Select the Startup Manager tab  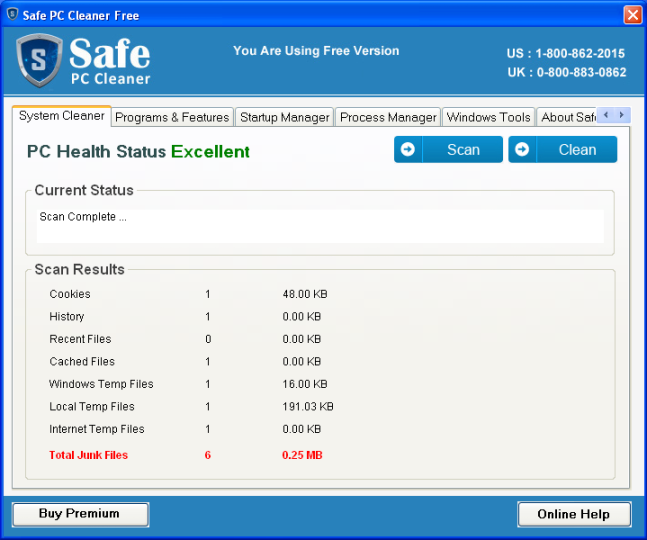point(284,117)
